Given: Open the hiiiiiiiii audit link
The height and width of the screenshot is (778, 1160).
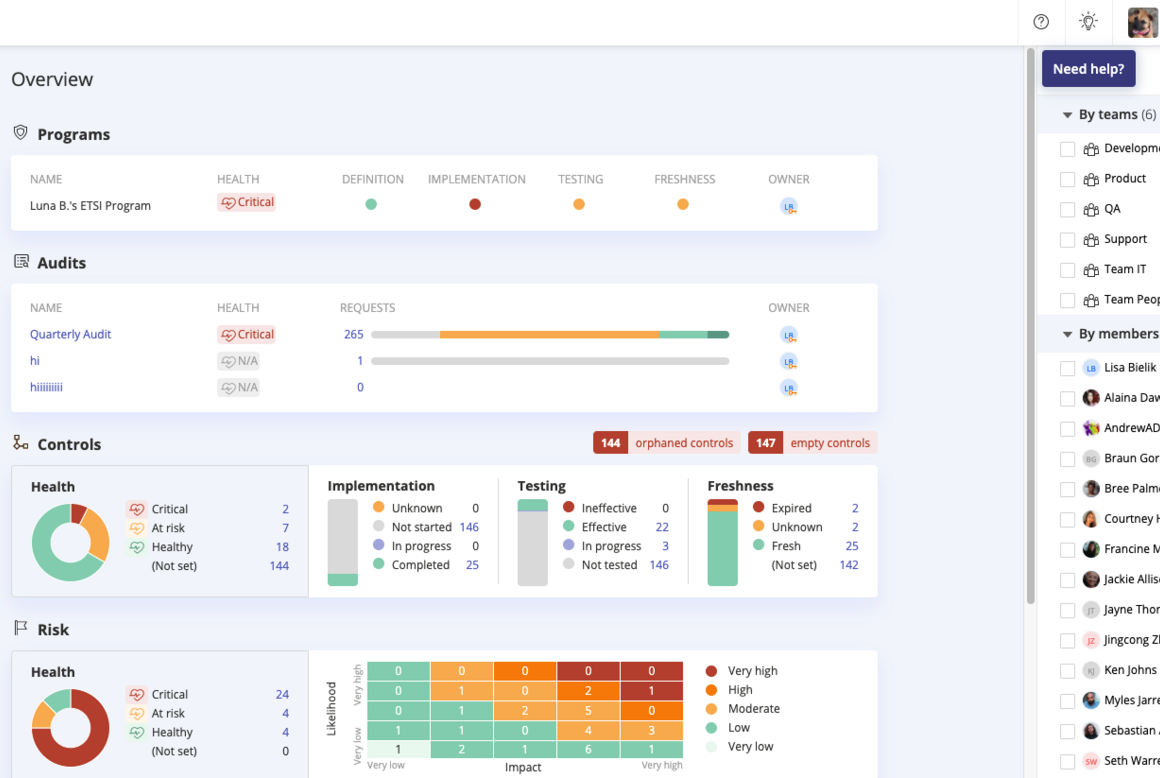Looking at the screenshot, I should (46, 387).
